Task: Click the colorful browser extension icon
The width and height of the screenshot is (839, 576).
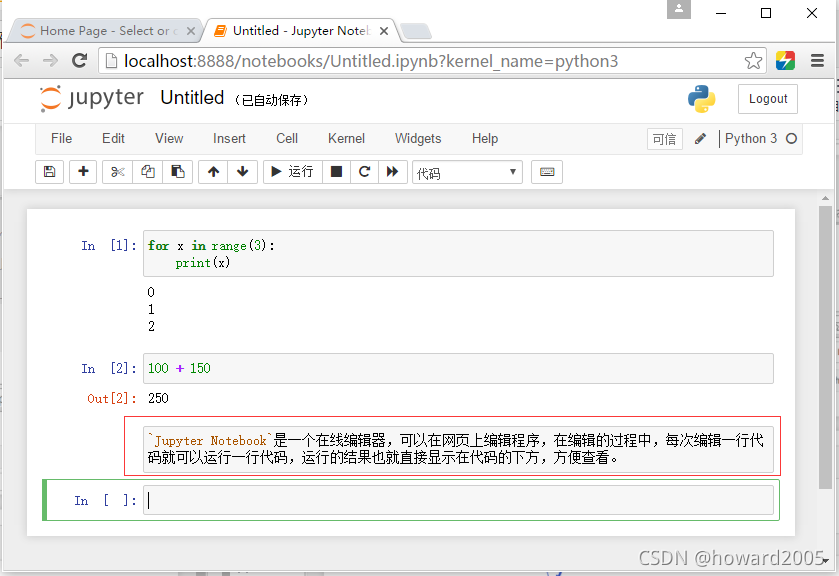Action: pyautogui.click(x=785, y=60)
